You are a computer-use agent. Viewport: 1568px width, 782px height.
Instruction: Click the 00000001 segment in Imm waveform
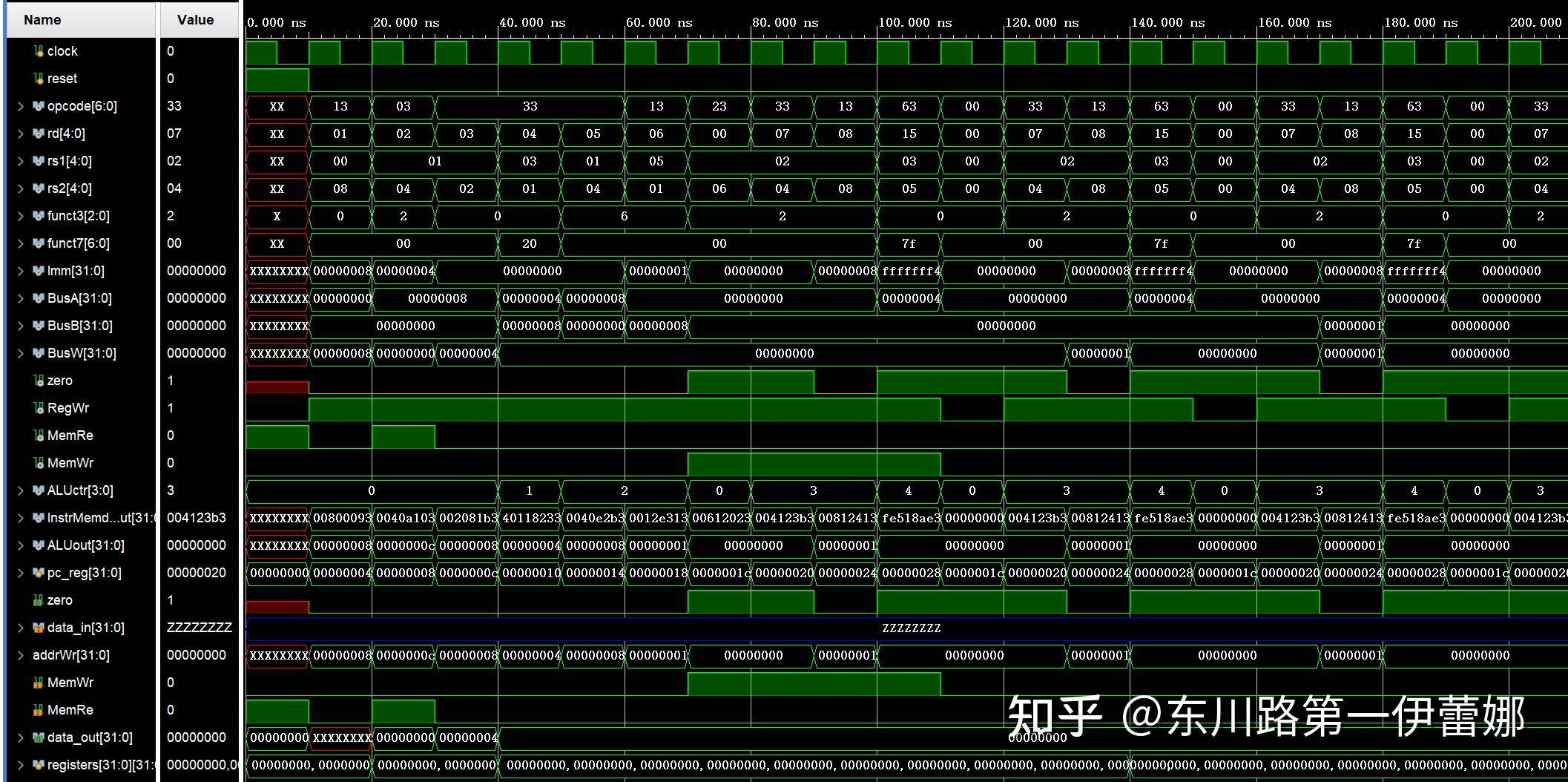[656, 271]
